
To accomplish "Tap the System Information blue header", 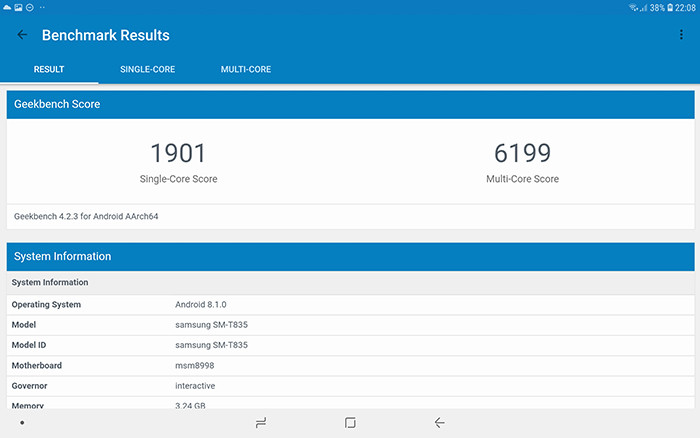I will pos(350,256).
